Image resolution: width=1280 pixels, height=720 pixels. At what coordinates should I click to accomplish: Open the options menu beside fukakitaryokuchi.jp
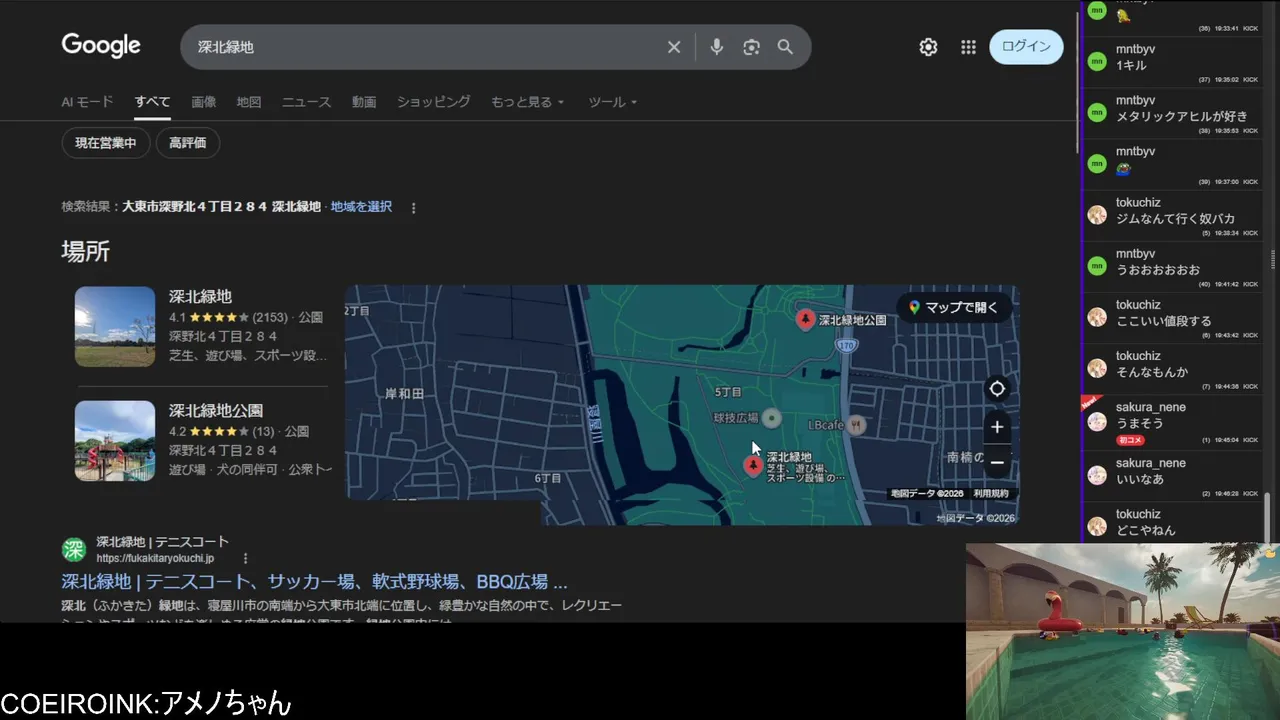245,559
